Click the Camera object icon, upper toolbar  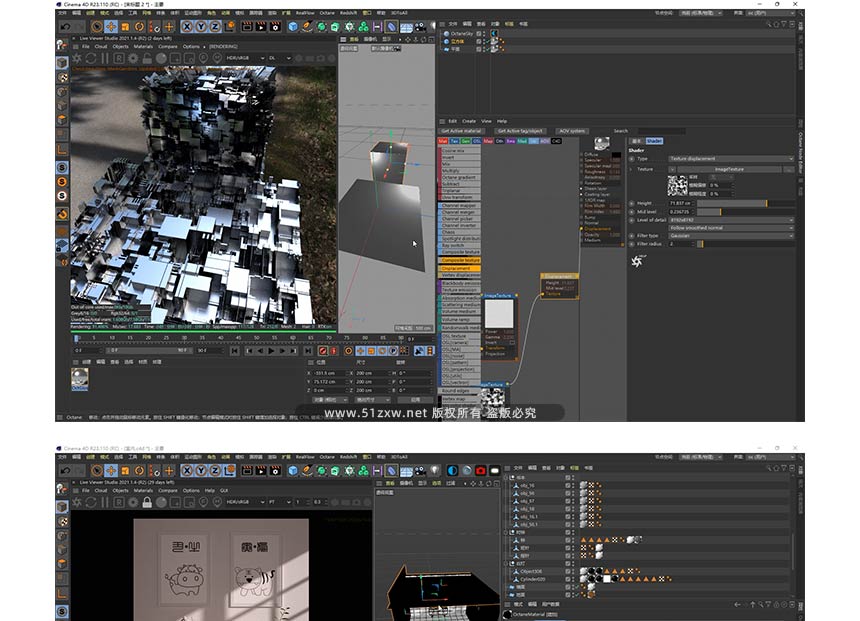click(x=420, y=26)
